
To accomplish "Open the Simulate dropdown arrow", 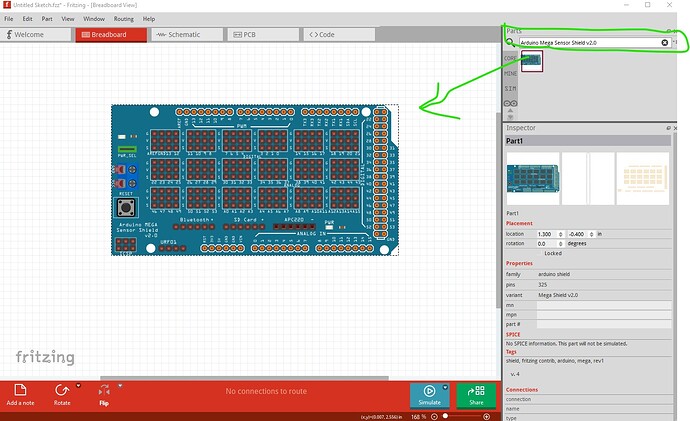I will (445, 387).
